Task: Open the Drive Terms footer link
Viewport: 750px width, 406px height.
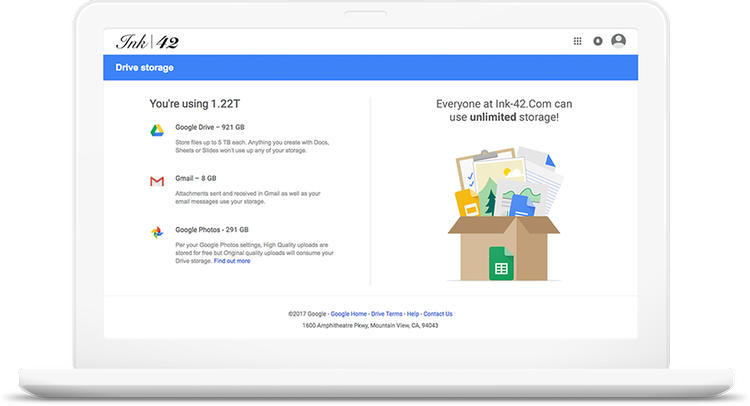Action: pyautogui.click(x=386, y=314)
